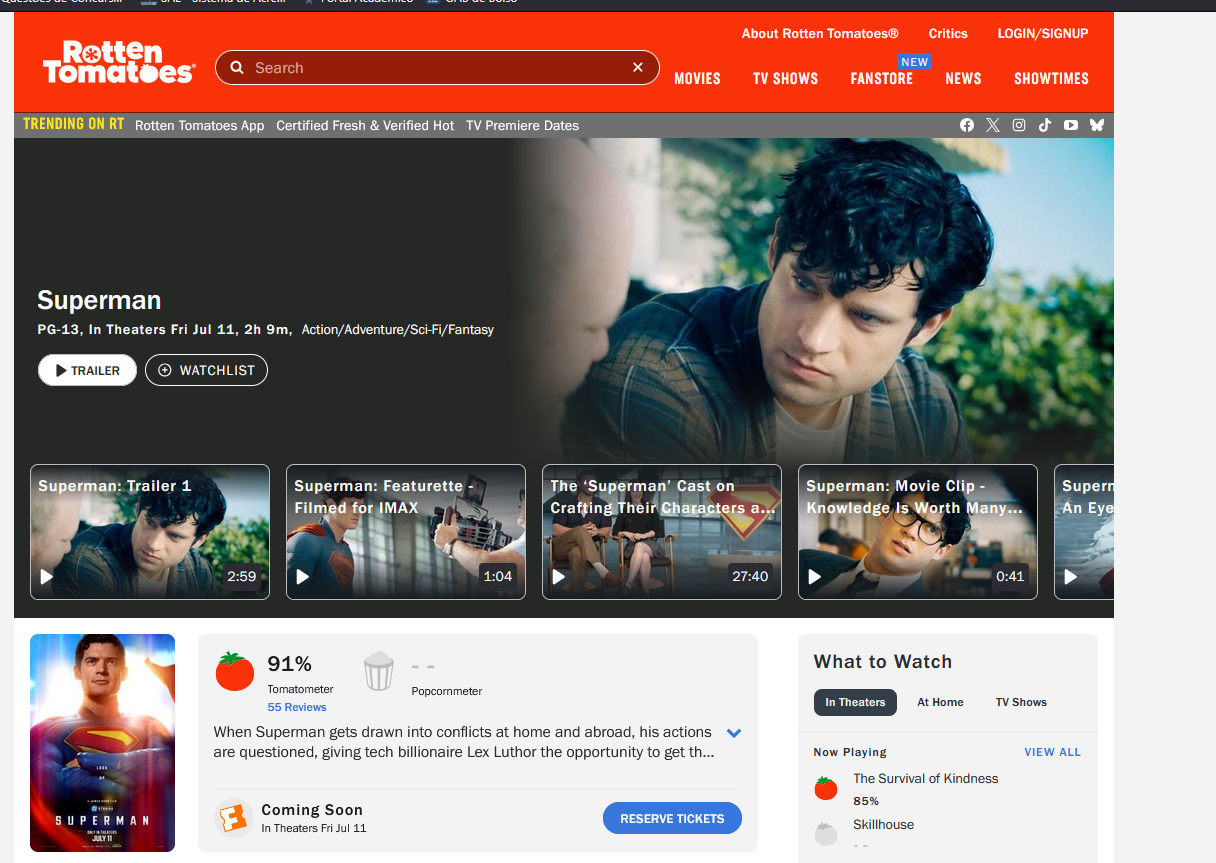The height and width of the screenshot is (863, 1216).
Task: Open the NEWS menu
Action: [x=963, y=78]
